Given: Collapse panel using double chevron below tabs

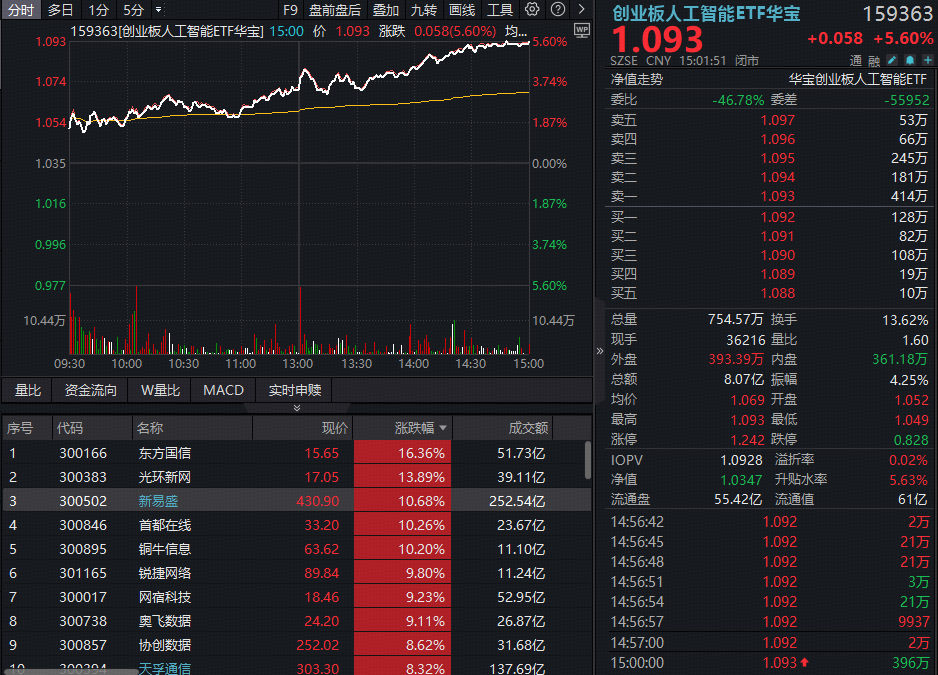Looking at the screenshot, I should (x=296, y=408).
